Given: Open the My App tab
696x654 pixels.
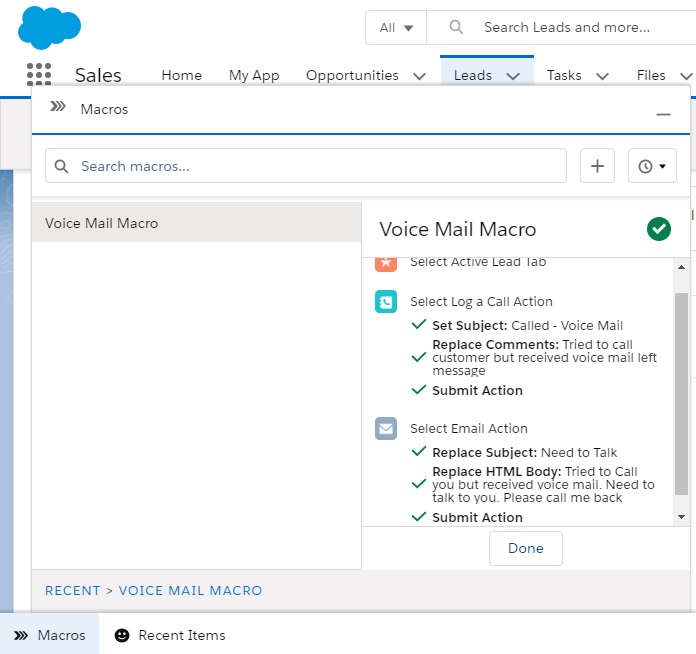Looking at the screenshot, I should (x=254, y=75).
